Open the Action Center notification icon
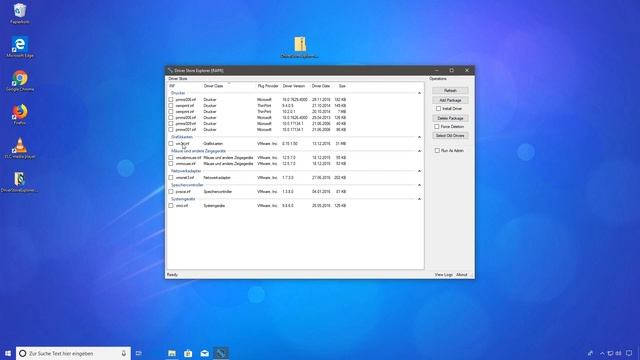 coord(629,353)
